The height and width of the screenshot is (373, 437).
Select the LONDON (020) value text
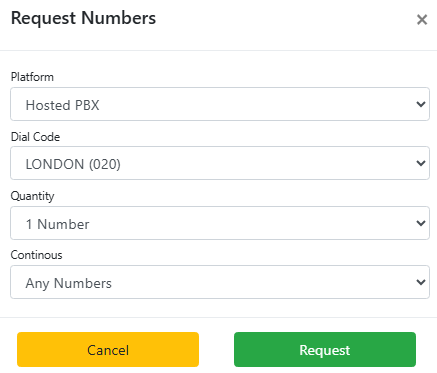pyautogui.click(x=73, y=164)
